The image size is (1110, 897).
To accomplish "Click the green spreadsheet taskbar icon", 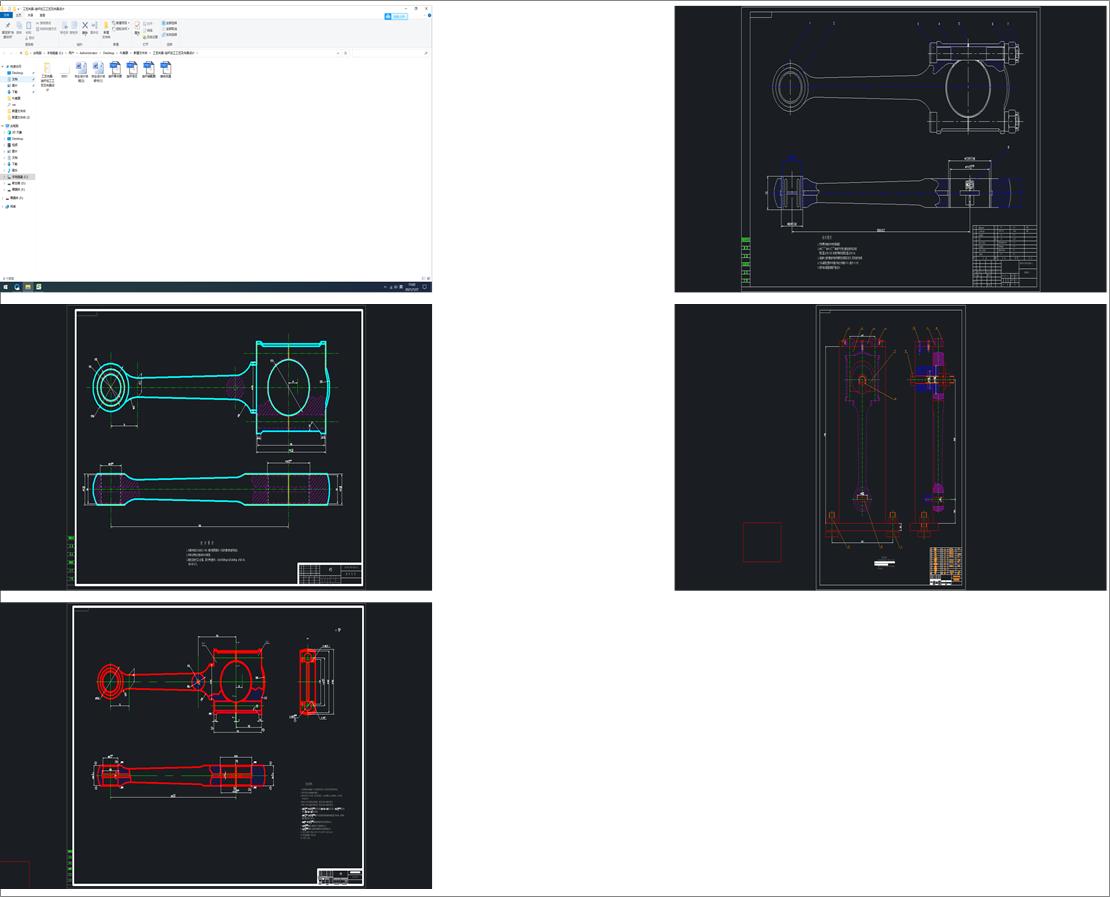I will click(38, 287).
